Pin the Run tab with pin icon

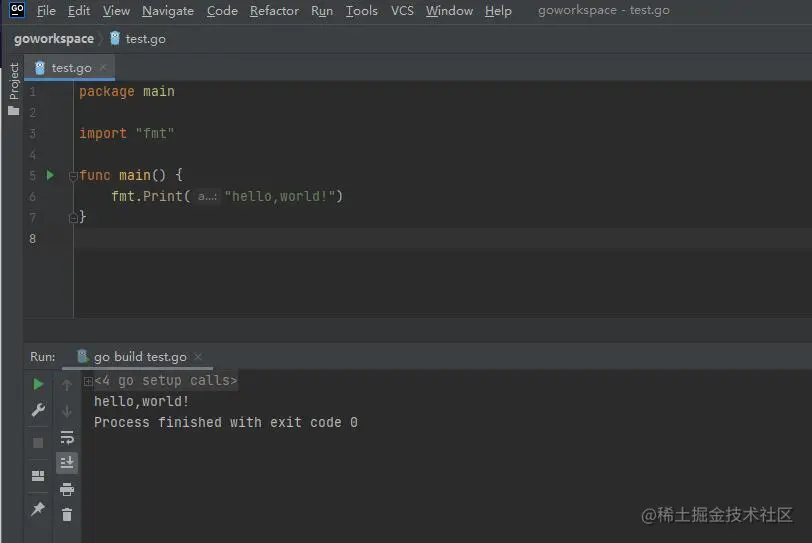(x=38, y=509)
